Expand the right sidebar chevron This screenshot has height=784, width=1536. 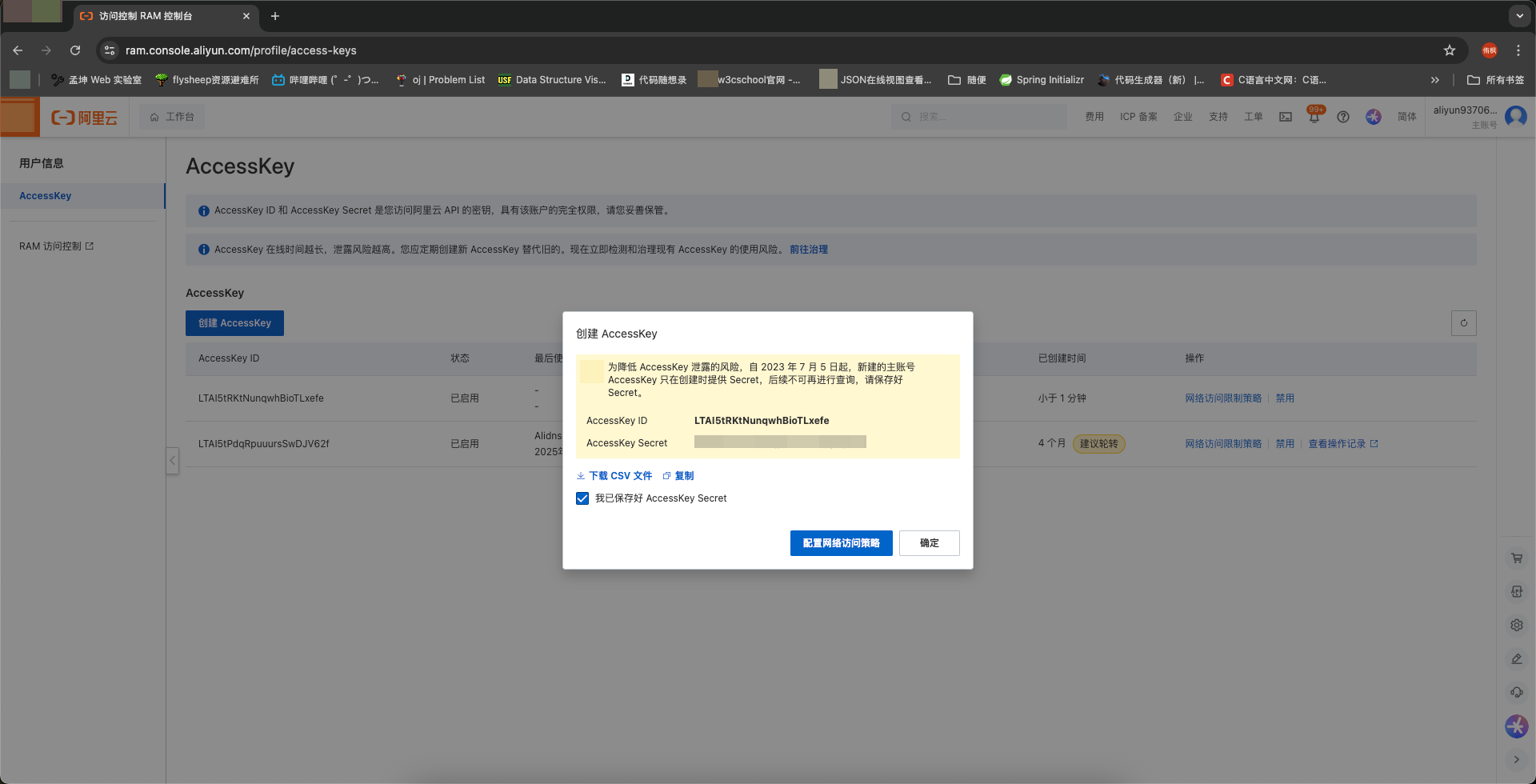[x=1516, y=759]
